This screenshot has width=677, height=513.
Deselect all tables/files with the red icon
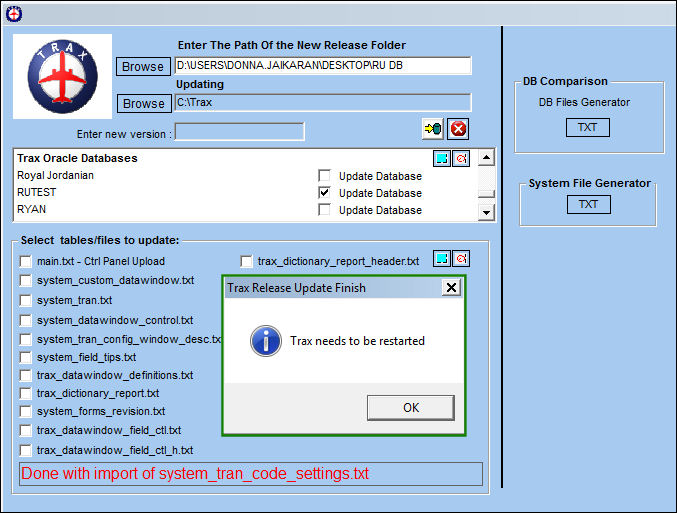(x=461, y=259)
